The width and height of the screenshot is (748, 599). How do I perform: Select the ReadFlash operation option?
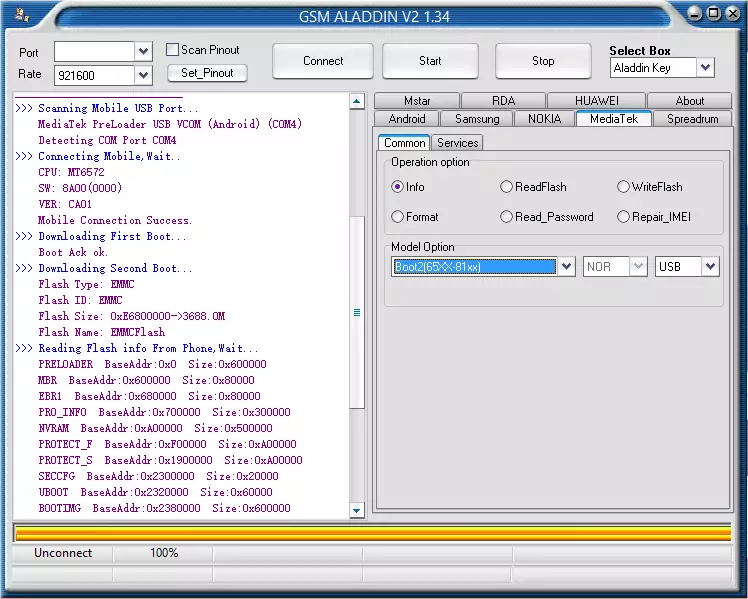506,186
